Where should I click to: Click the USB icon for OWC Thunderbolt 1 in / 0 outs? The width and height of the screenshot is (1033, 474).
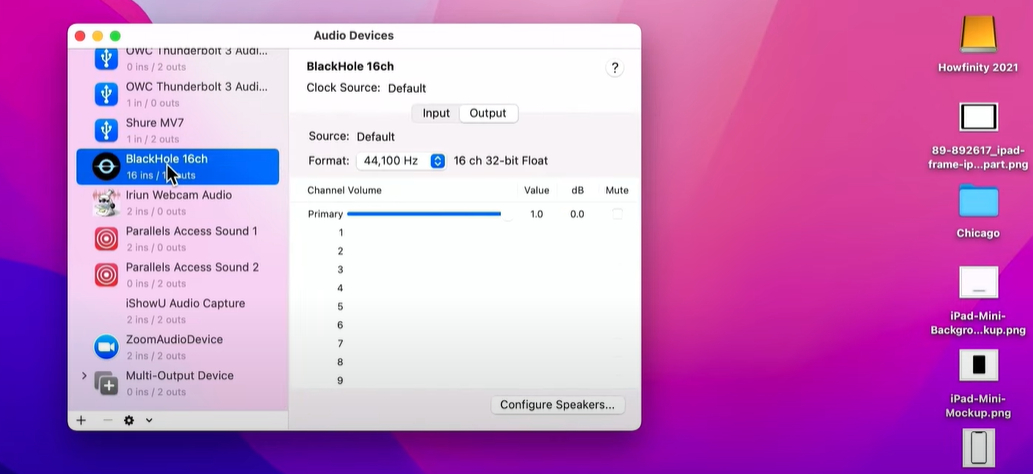106,94
